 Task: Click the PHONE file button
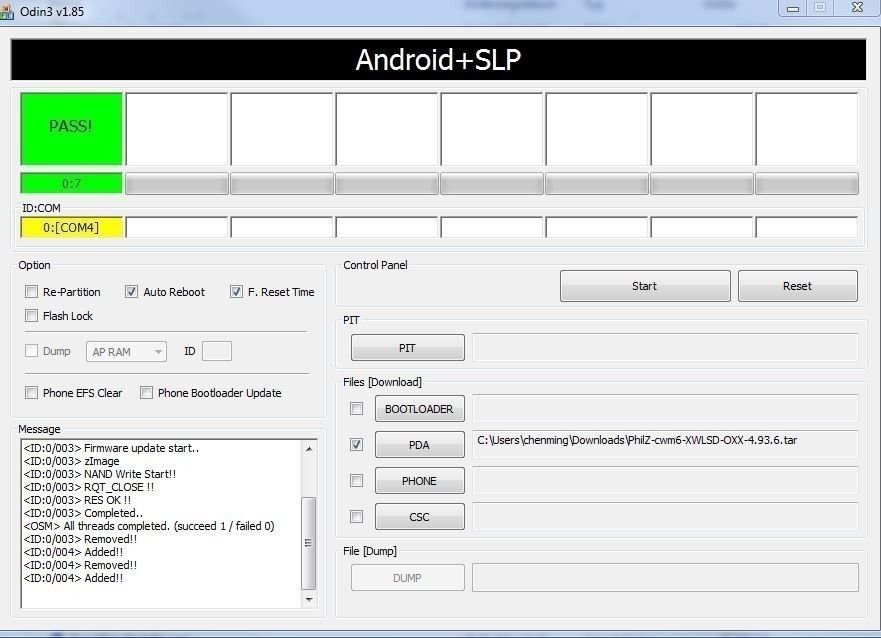[419, 481]
